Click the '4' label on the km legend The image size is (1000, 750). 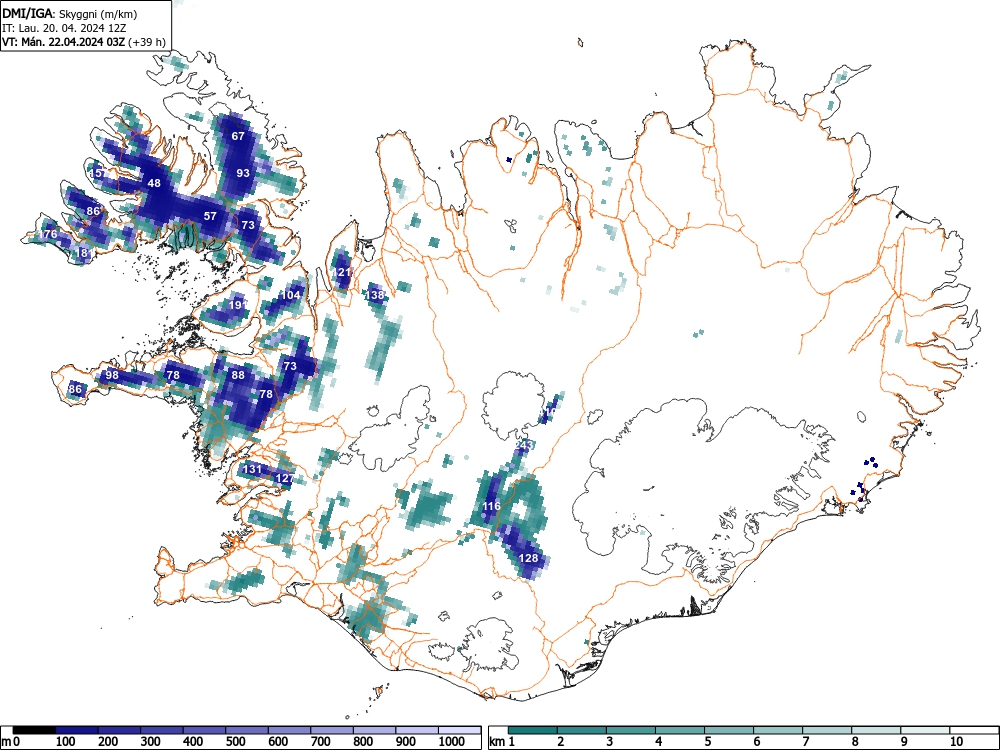coord(659,742)
